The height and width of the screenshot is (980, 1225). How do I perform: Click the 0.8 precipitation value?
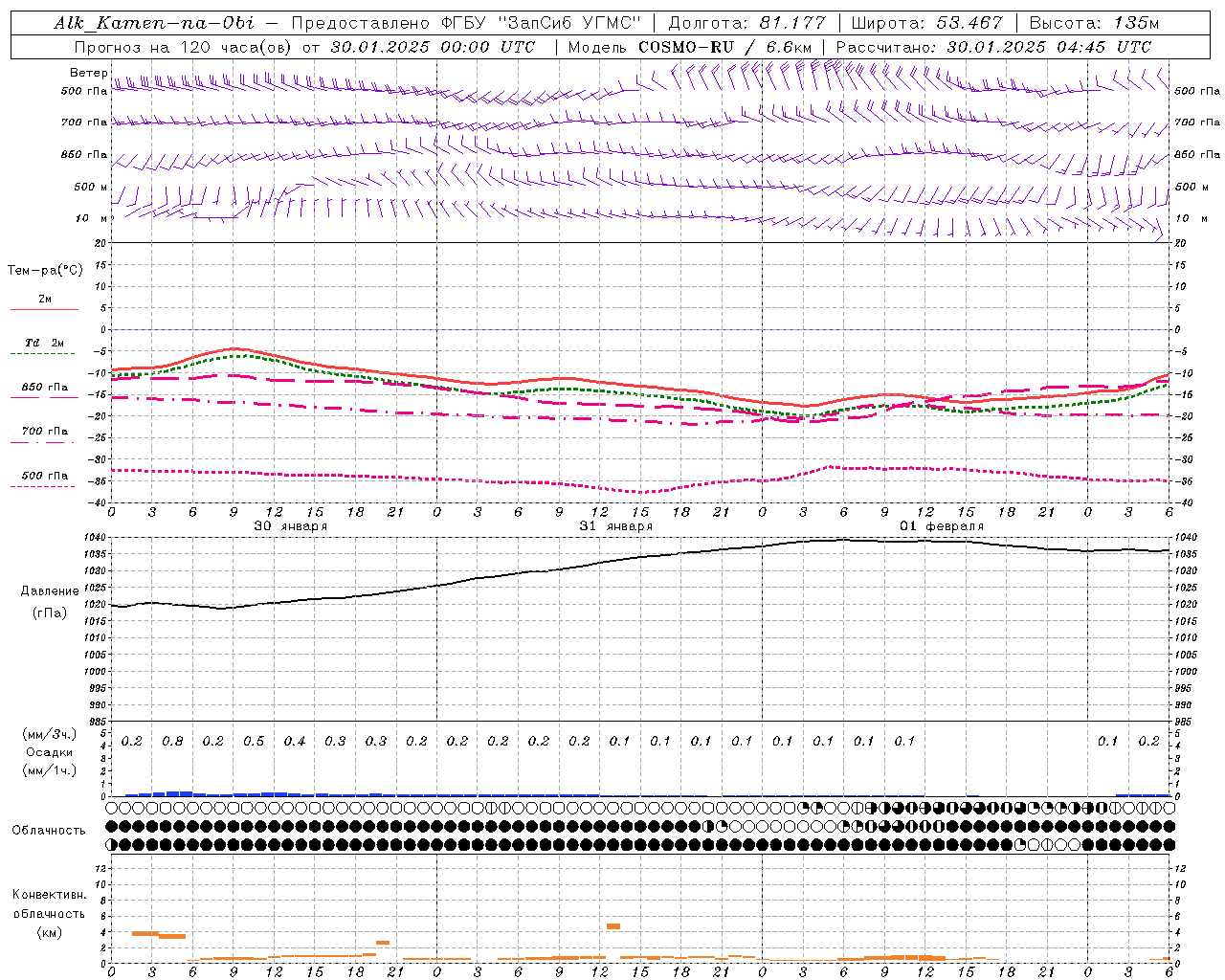point(172,741)
